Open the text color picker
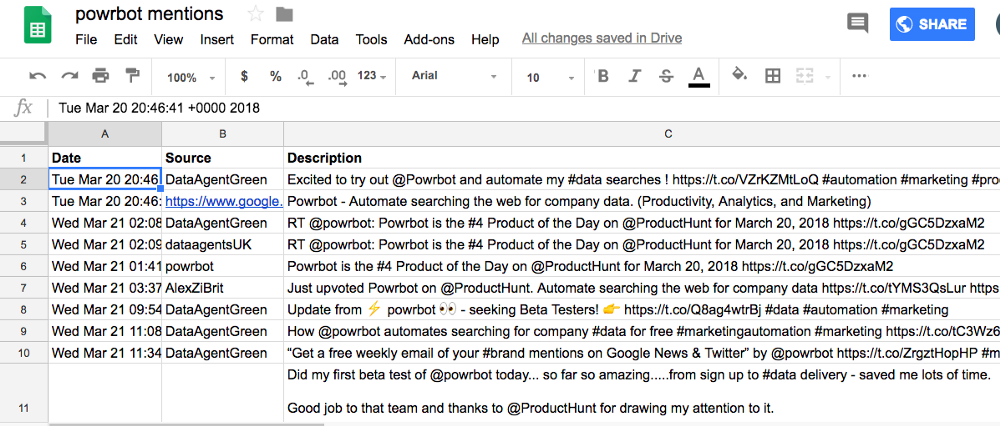This screenshot has width=1000, height=426. [699, 77]
